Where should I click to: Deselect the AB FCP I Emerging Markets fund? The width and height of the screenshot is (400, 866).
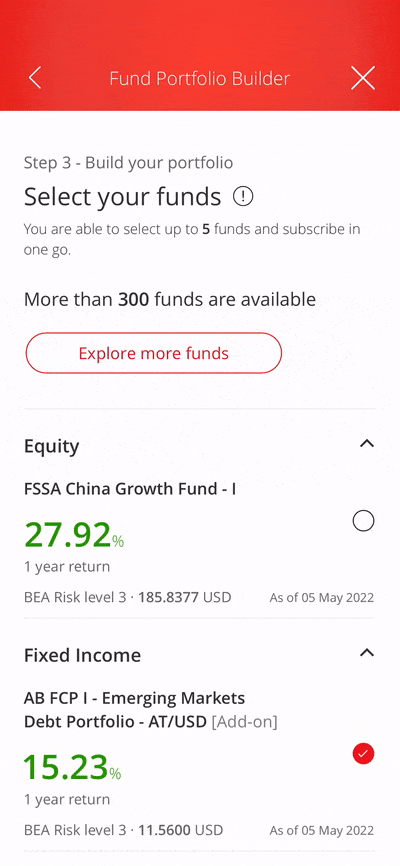(x=364, y=753)
